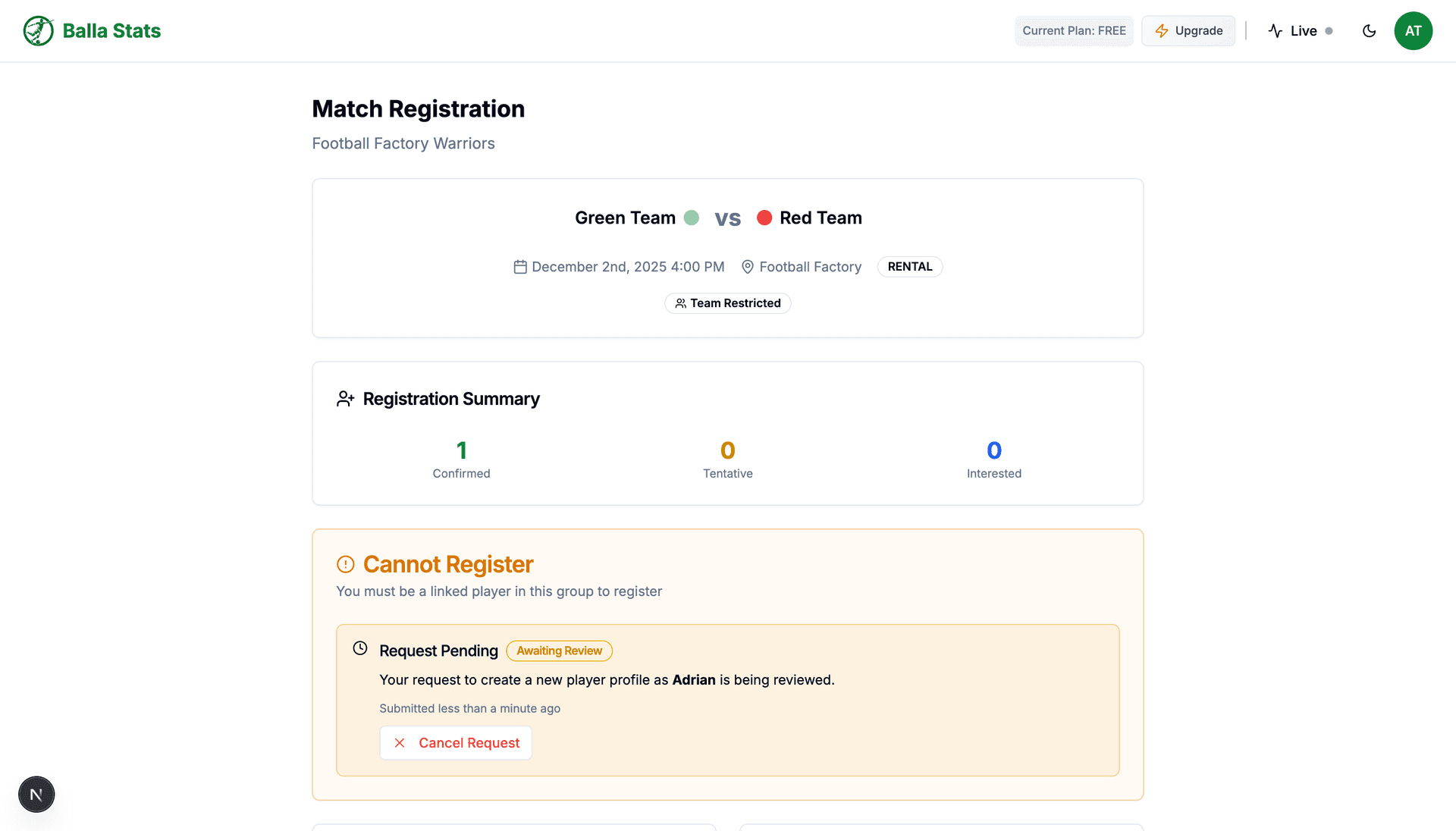Click the location pin near Football Factory
This screenshot has width=1456, height=831.
tap(748, 266)
